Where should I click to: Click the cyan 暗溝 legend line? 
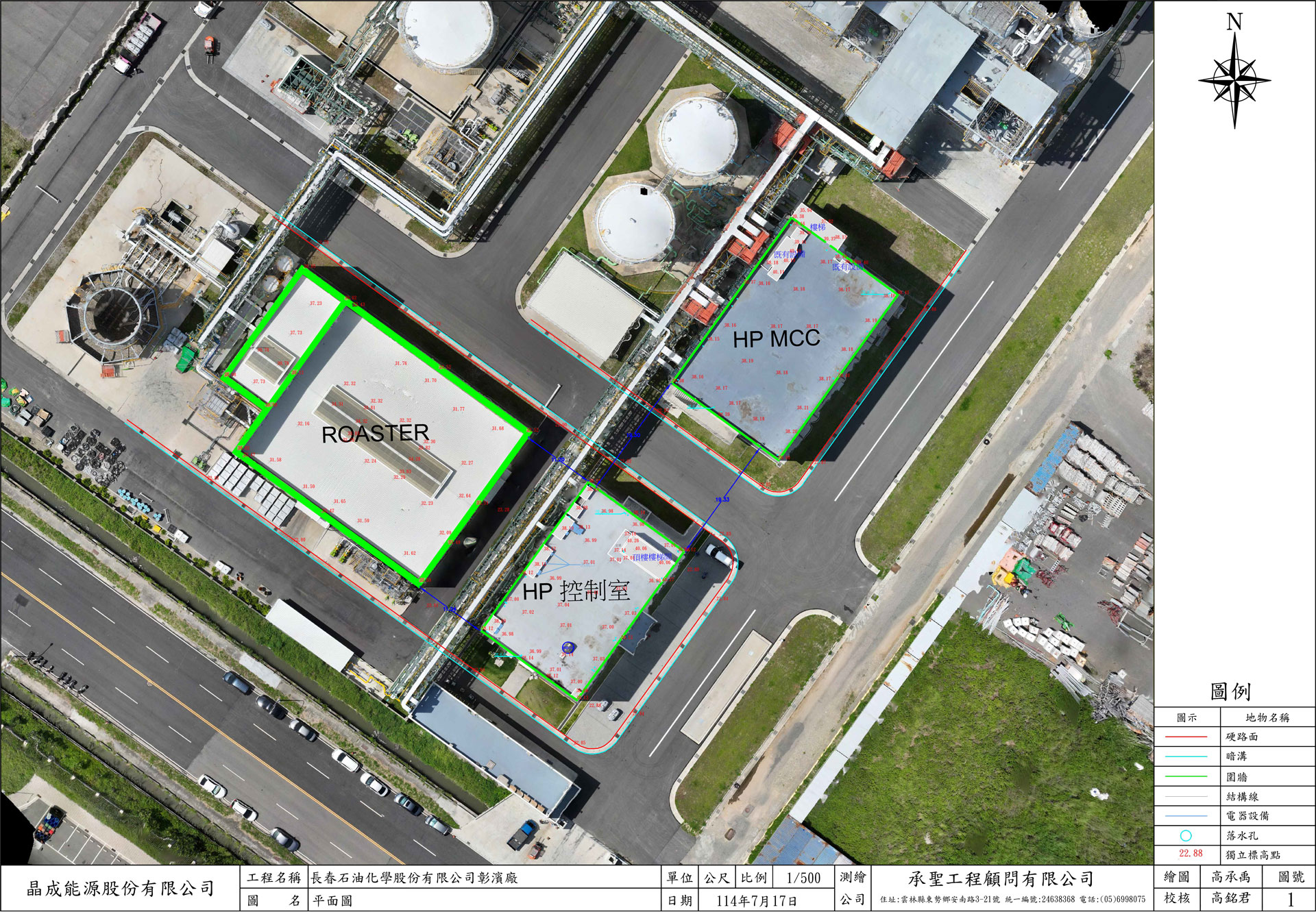coord(1186,756)
